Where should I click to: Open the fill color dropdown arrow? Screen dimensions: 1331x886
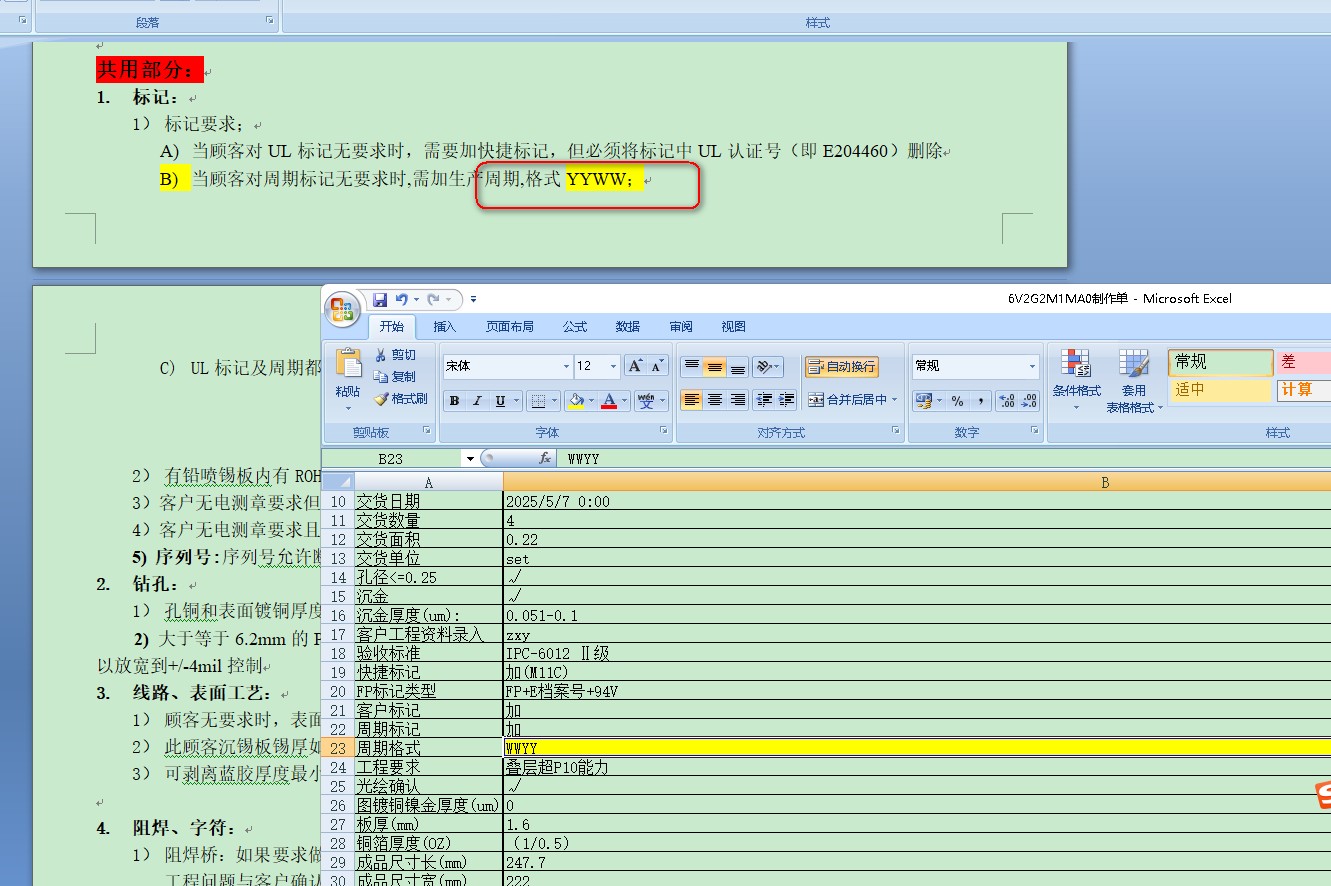[590, 401]
